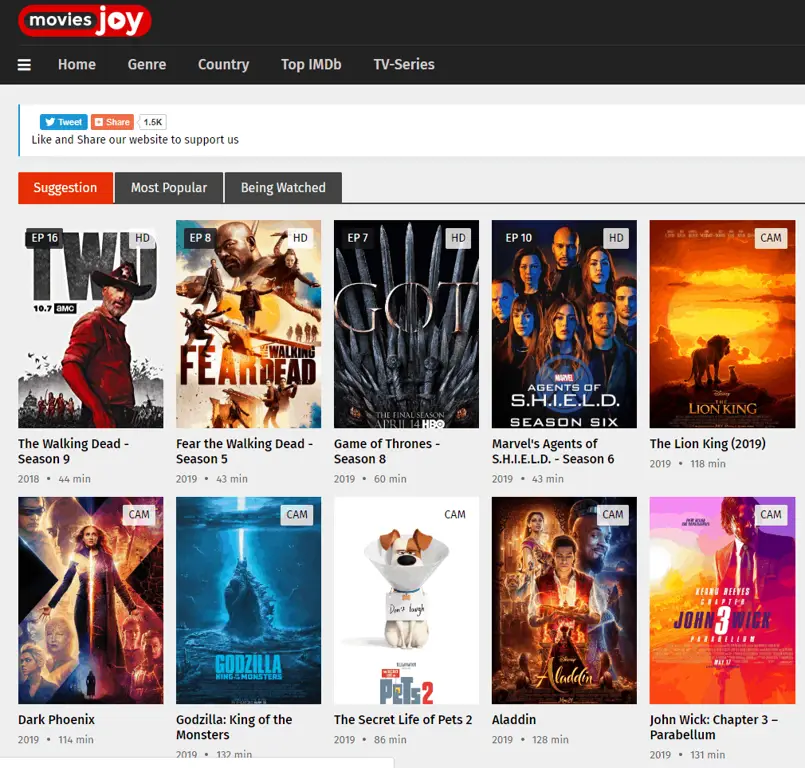
Task: Click 'Like and Share our website' text
Action: tap(135, 140)
